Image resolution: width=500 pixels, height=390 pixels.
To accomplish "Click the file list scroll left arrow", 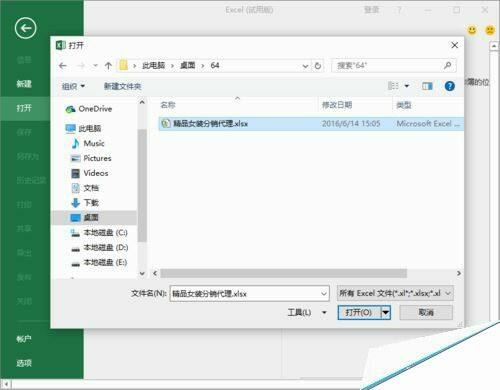I will (155, 273).
